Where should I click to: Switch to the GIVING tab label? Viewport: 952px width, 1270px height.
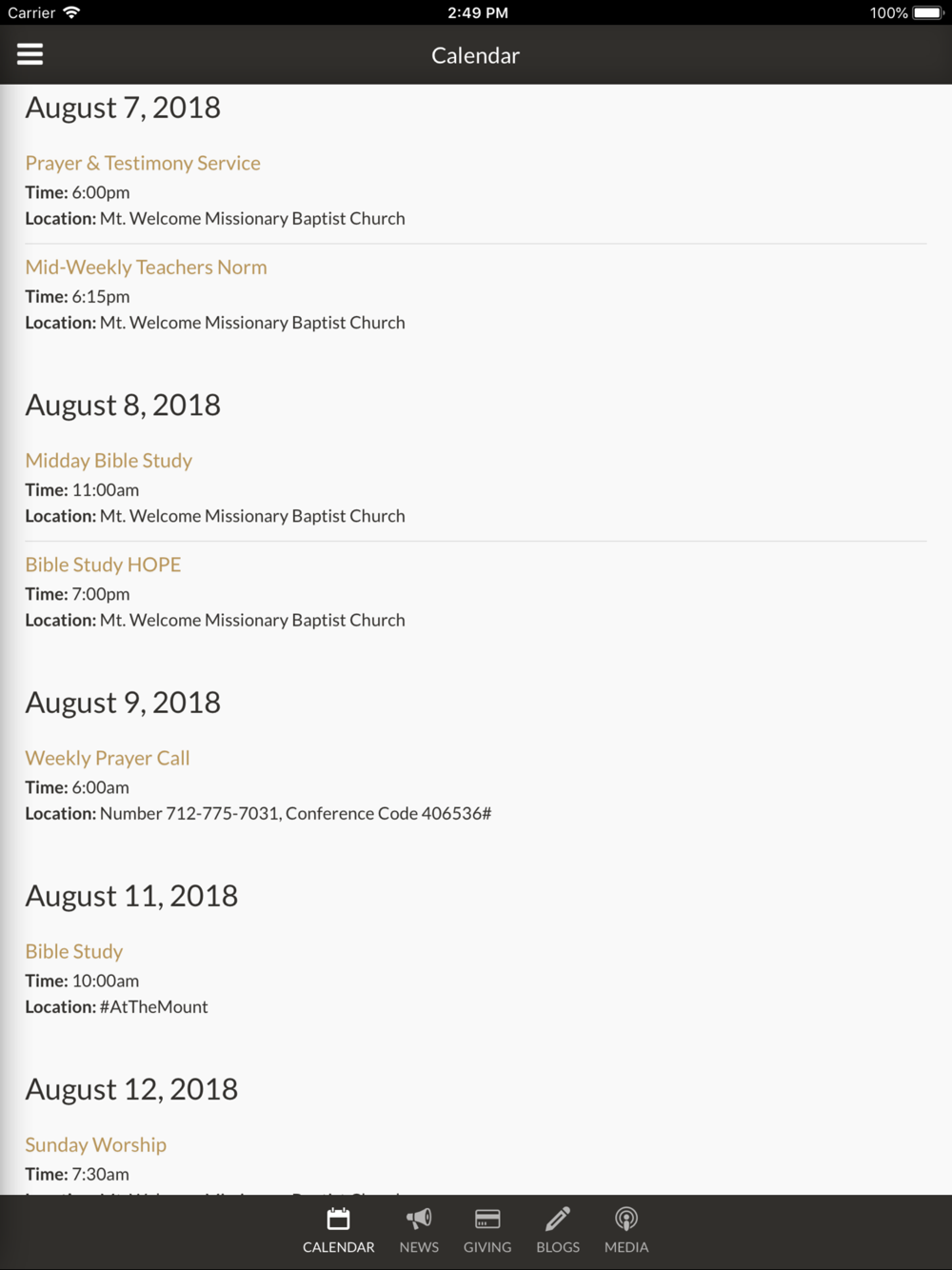pyautogui.click(x=487, y=1247)
